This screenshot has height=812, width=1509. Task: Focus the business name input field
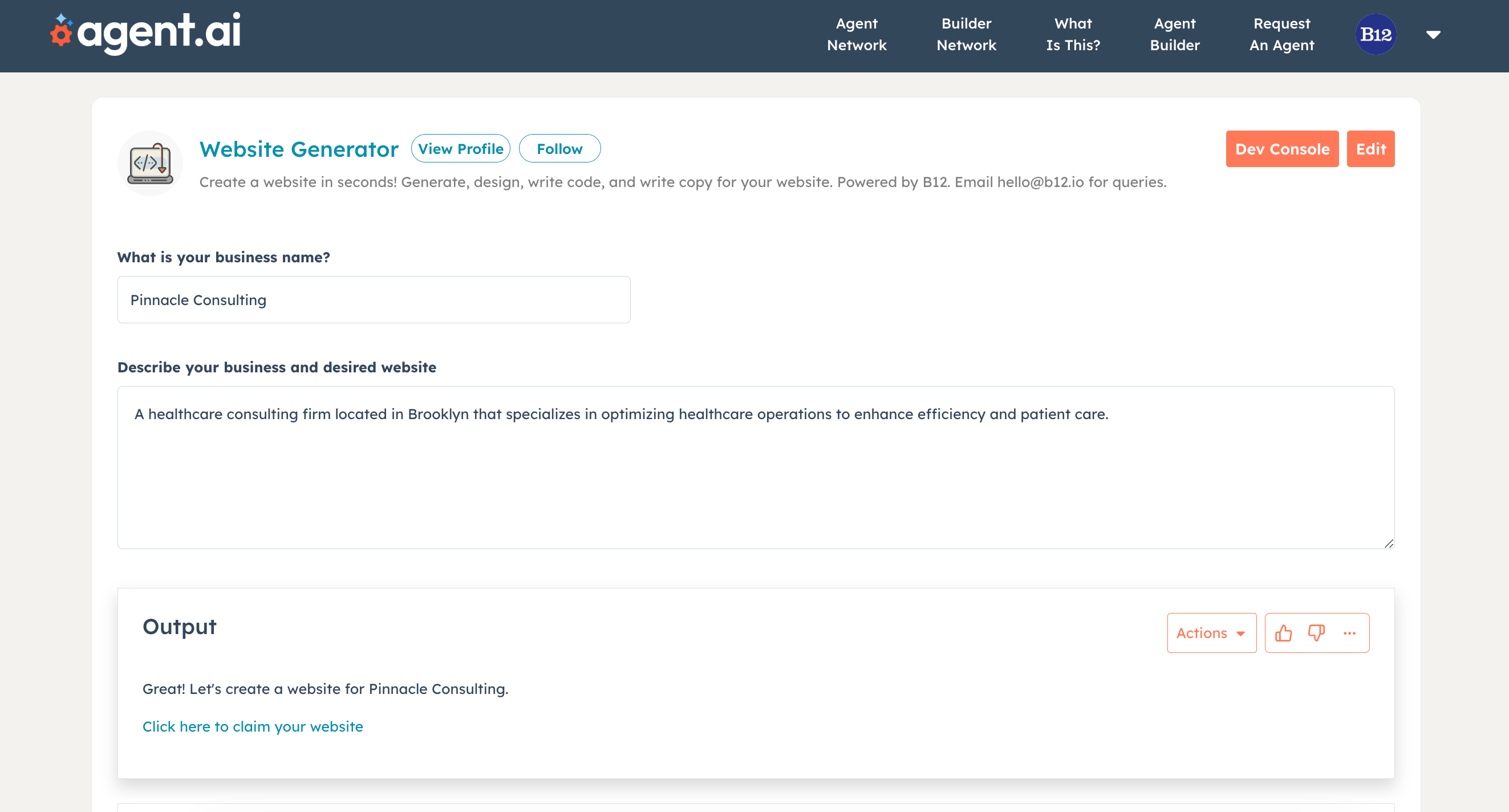coord(374,300)
